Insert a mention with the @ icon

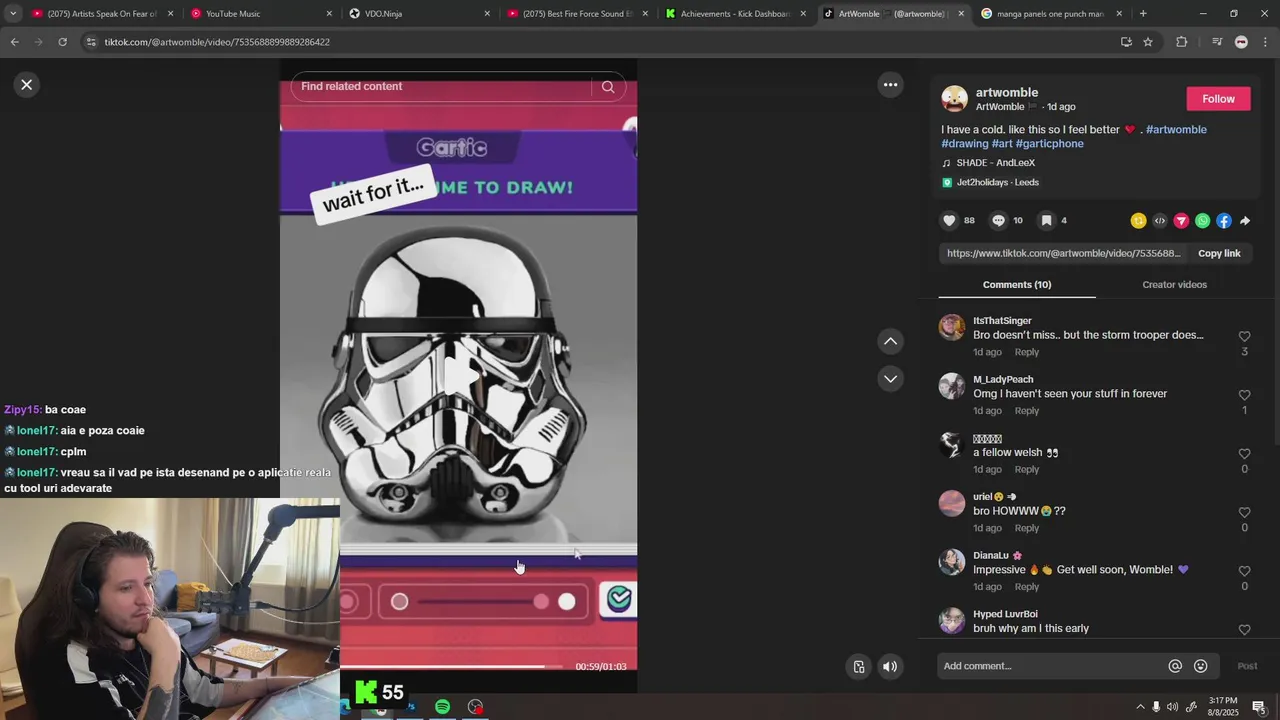1175,666
